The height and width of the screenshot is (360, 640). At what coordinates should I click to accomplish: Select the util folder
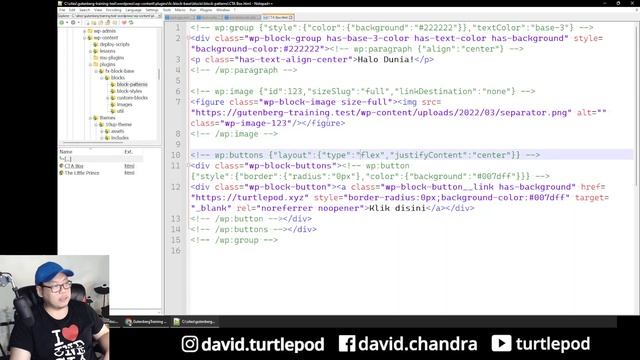pyautogui.click(x=120, y=111)
